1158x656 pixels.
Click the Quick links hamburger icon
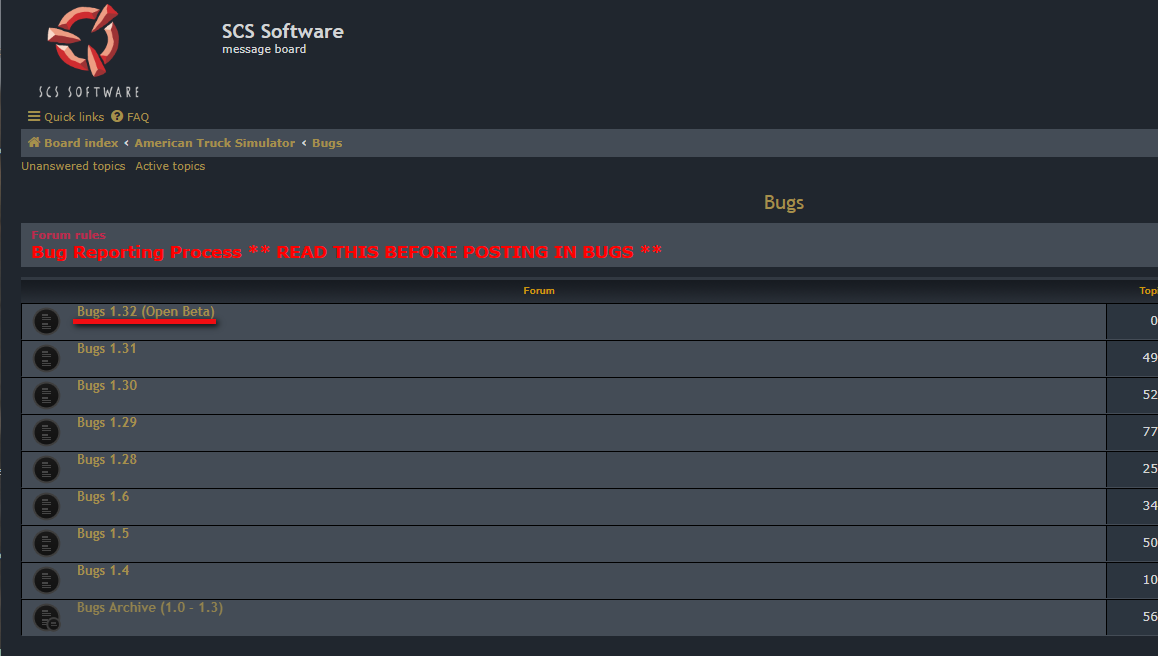34,117
